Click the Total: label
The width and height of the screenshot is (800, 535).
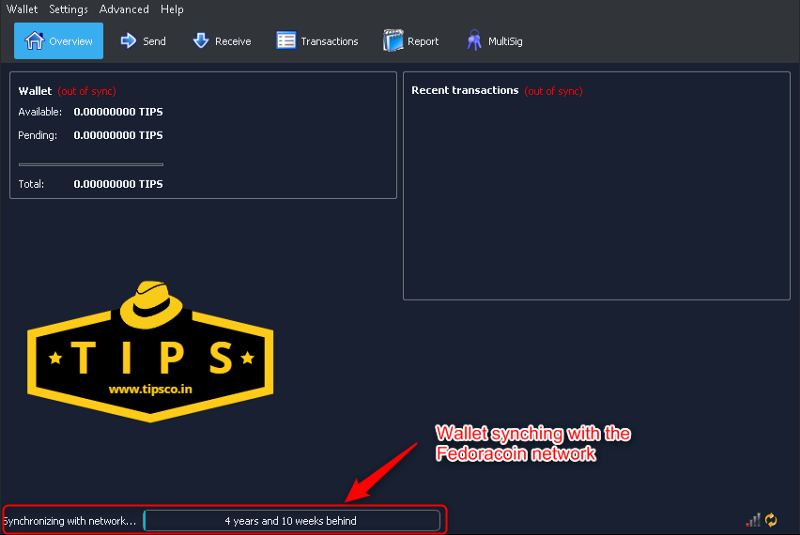coord(31,184)
